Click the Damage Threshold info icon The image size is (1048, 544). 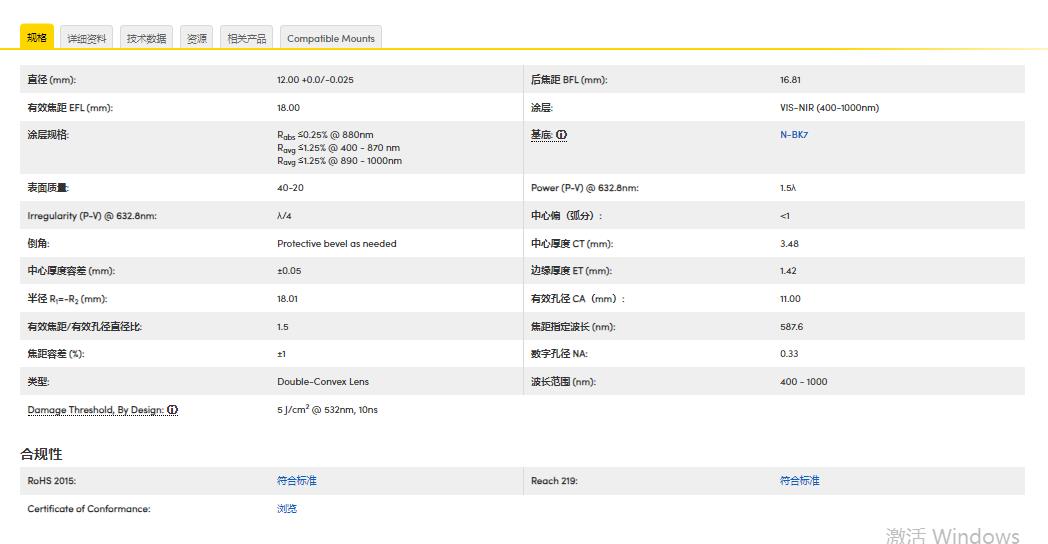pyautogui.click(x=172, y=410)
